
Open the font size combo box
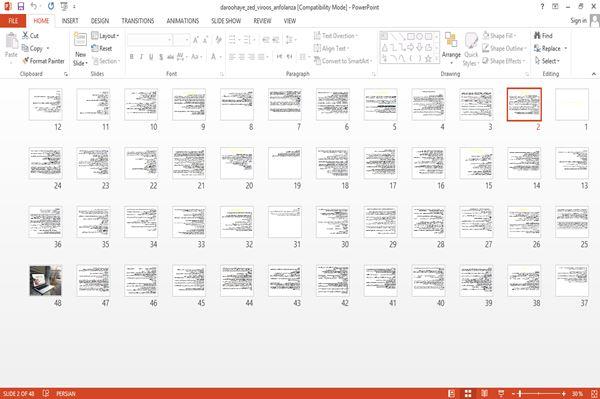[181, 40]
